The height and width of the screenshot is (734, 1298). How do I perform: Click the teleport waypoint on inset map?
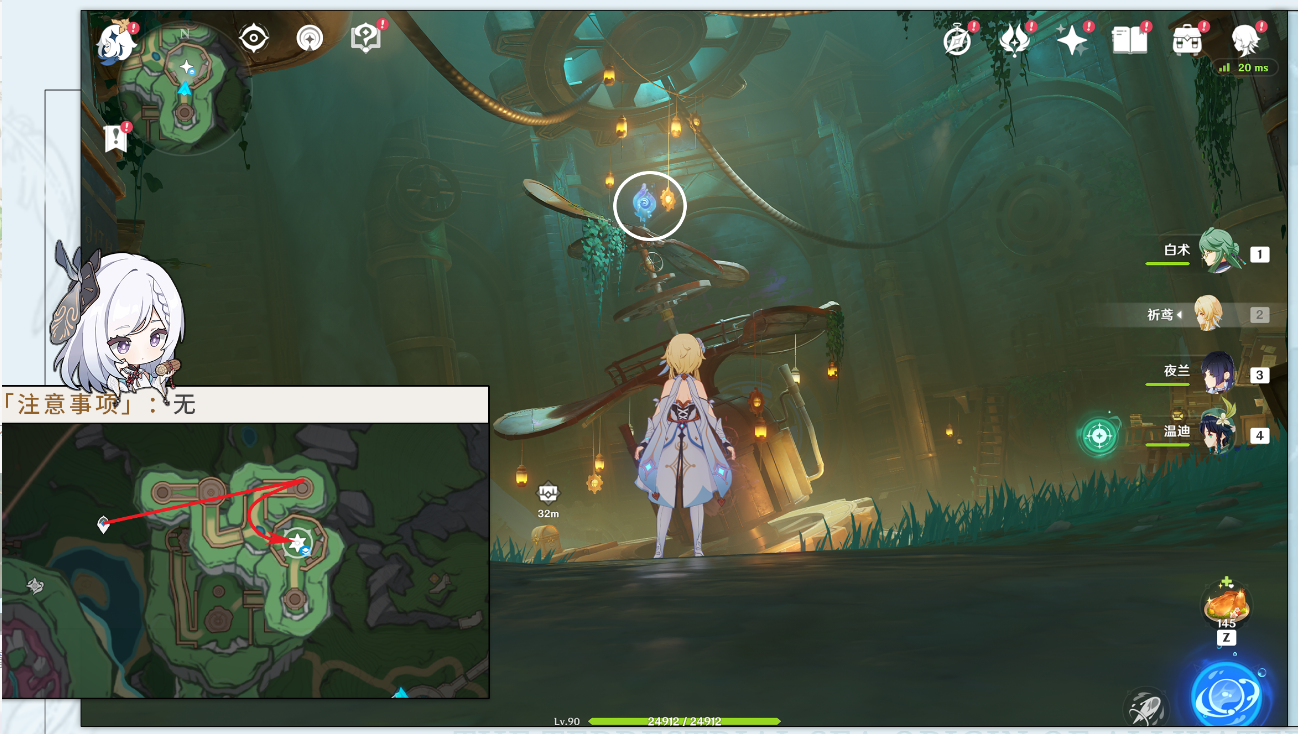tap(103, 523)
